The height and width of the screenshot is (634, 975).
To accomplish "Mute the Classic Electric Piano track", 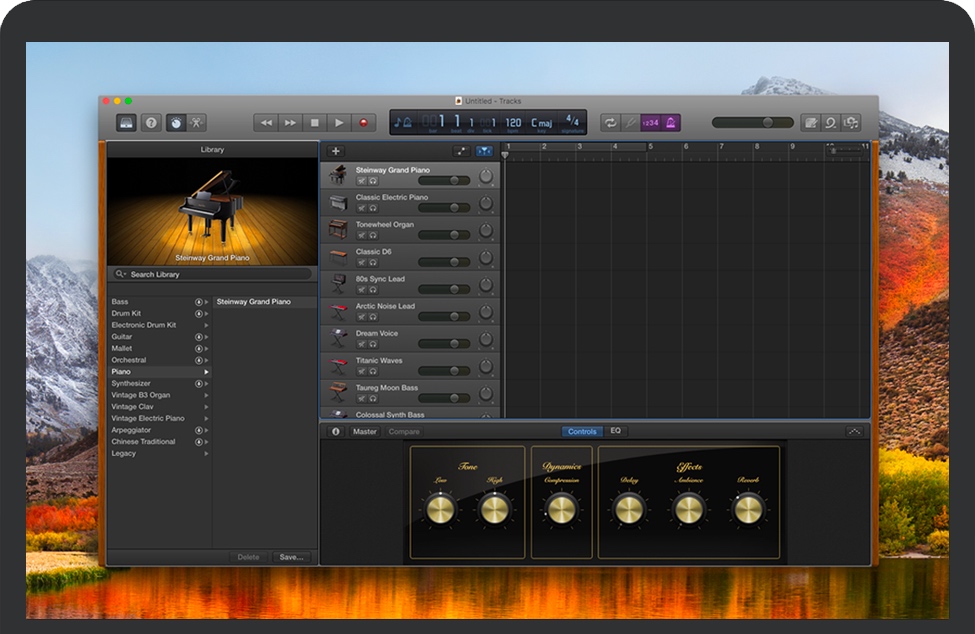I will point(361,208).
